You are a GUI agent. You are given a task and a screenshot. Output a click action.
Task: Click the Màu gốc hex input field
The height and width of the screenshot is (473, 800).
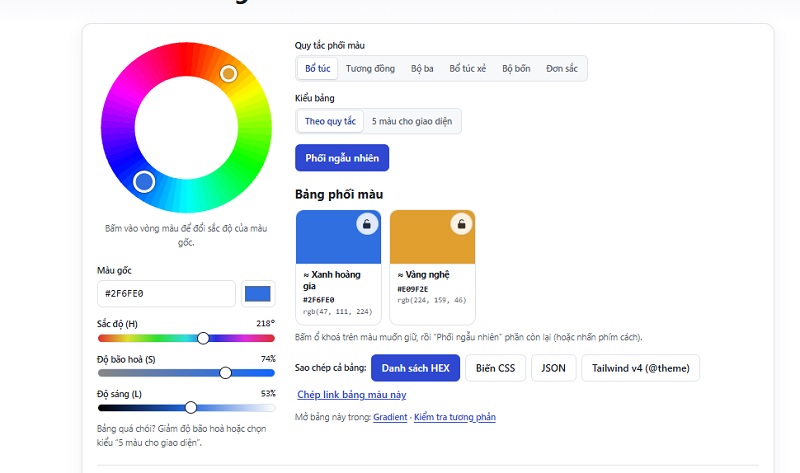click(x=166, y=293)
